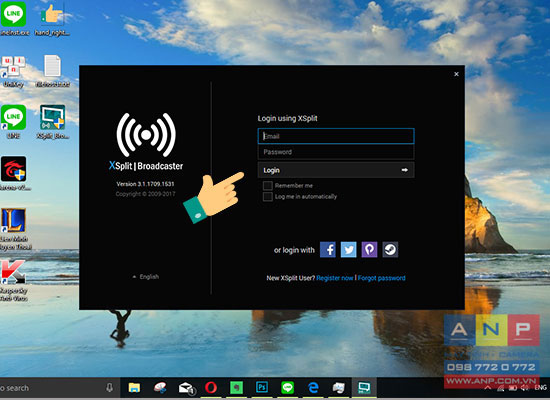Open the Forgot password link
The height and width of the screenshot is (400, 550).
(x=382, y=278)
